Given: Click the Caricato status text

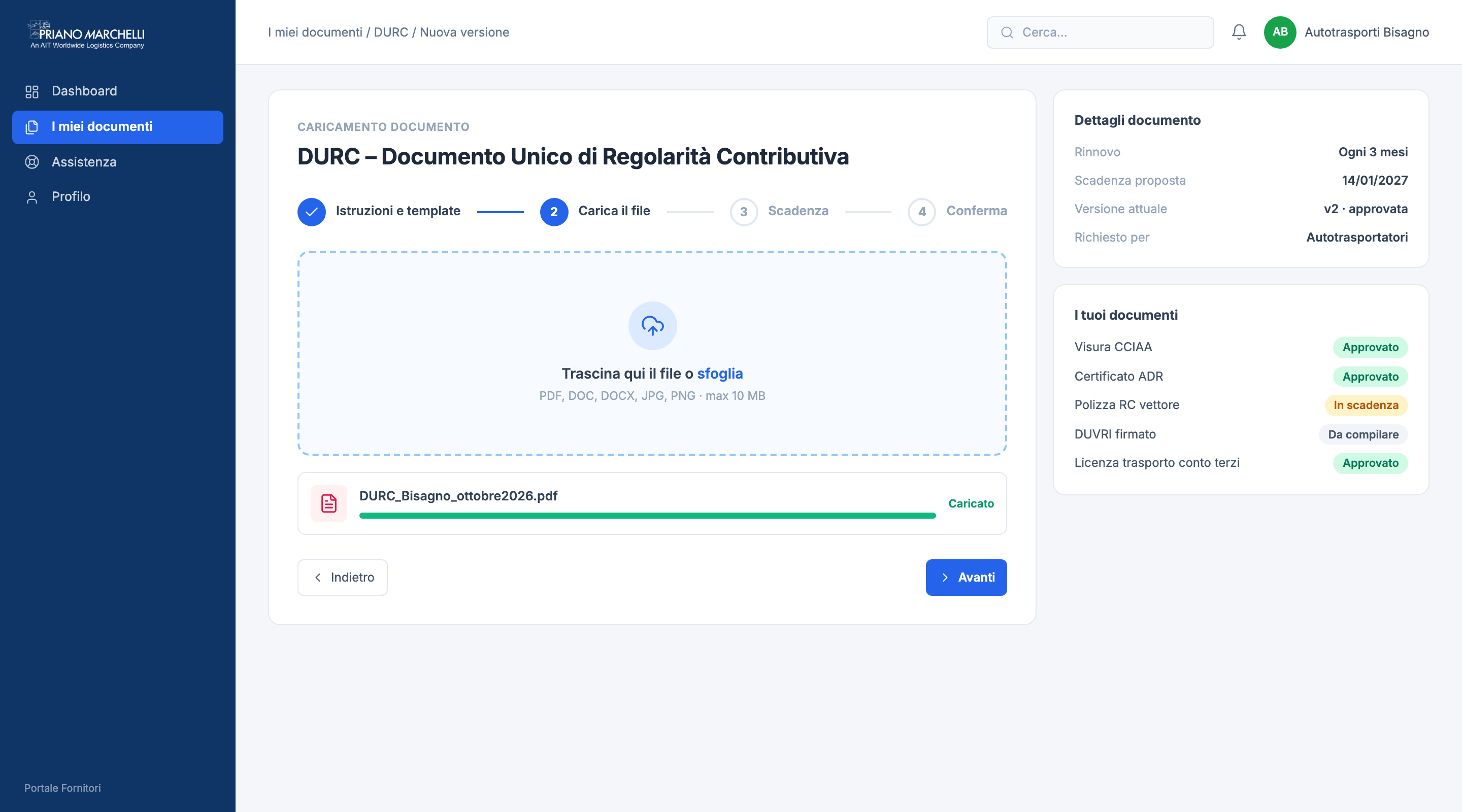Looking at the screenshot, I should point(971,504).
